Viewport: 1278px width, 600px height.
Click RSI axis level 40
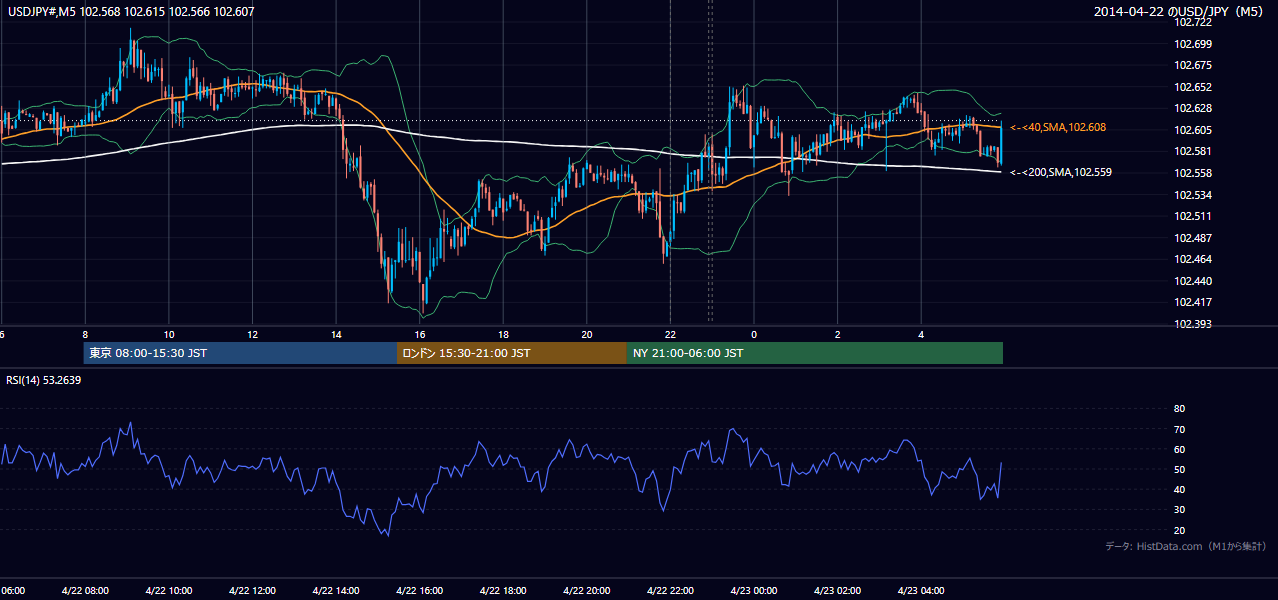point(1179,489)
